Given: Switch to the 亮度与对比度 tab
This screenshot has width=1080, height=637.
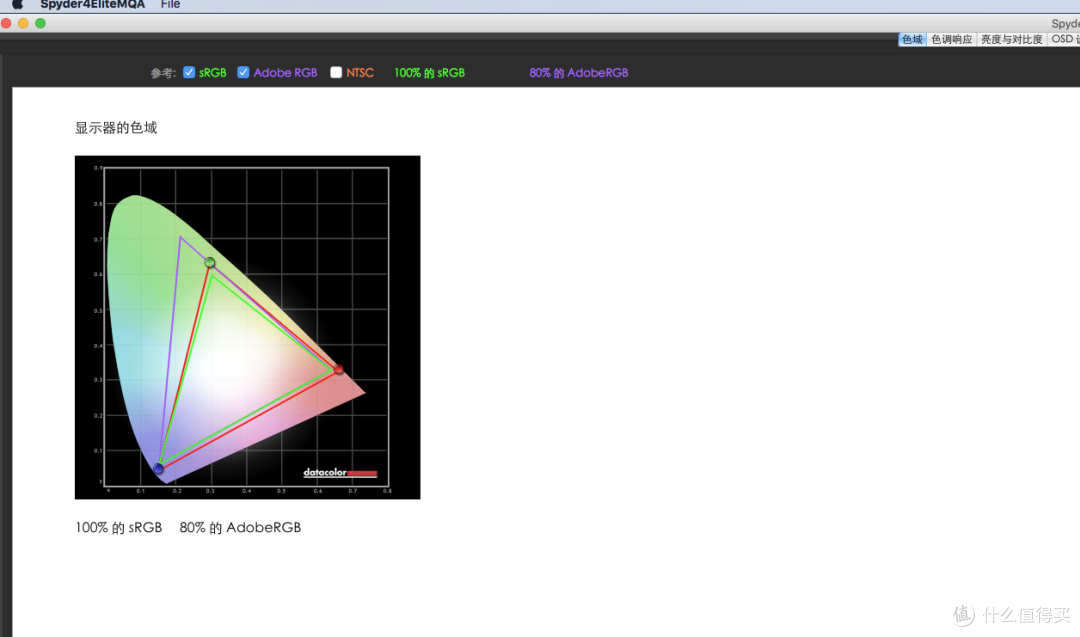Looking at the screenshot, I should 1011,39.
